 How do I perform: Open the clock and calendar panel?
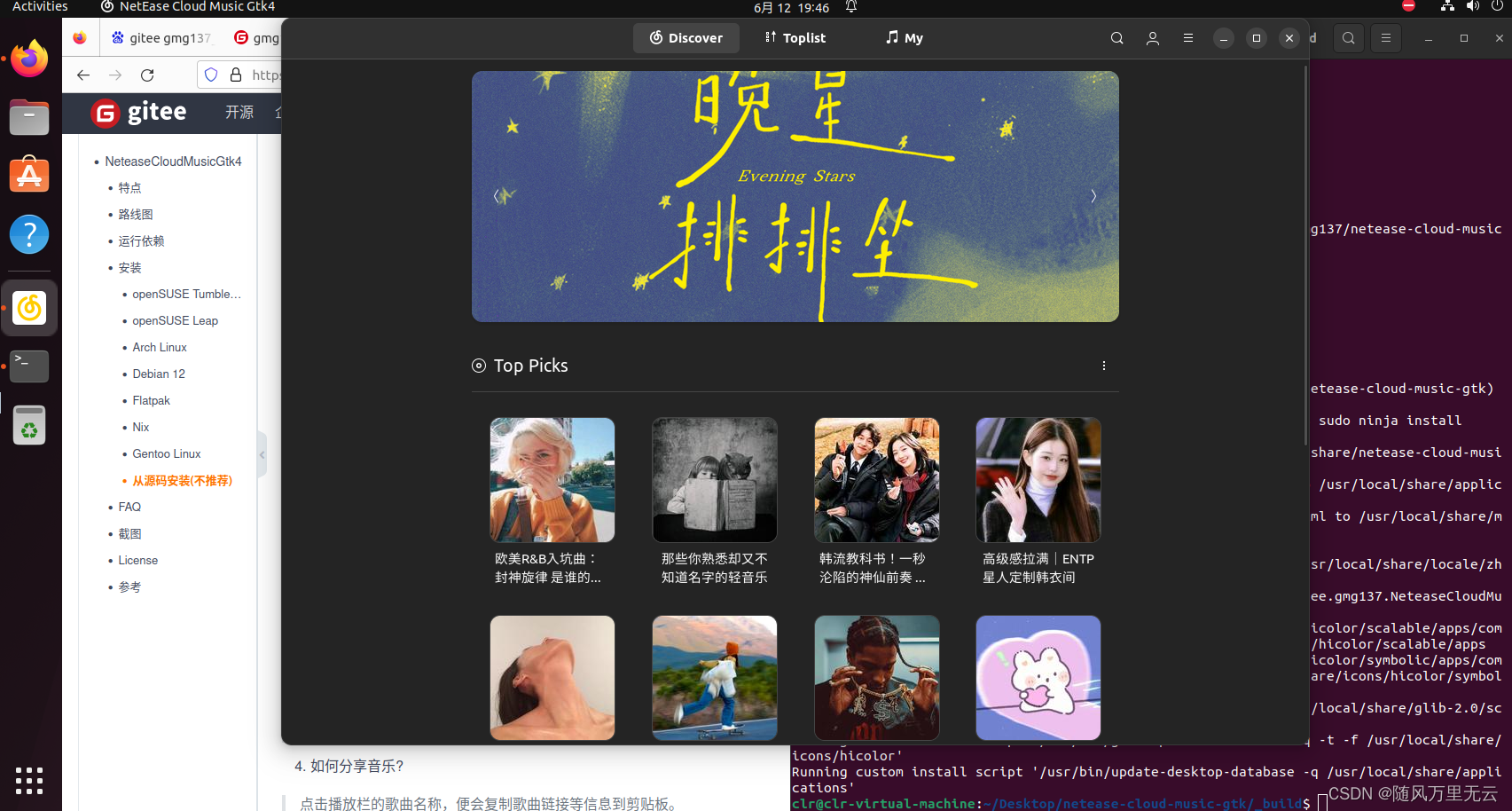(791, 7)
